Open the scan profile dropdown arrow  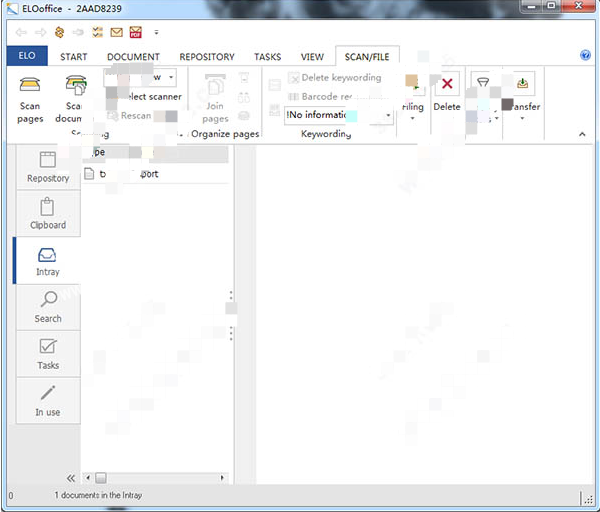click(171, 77)
